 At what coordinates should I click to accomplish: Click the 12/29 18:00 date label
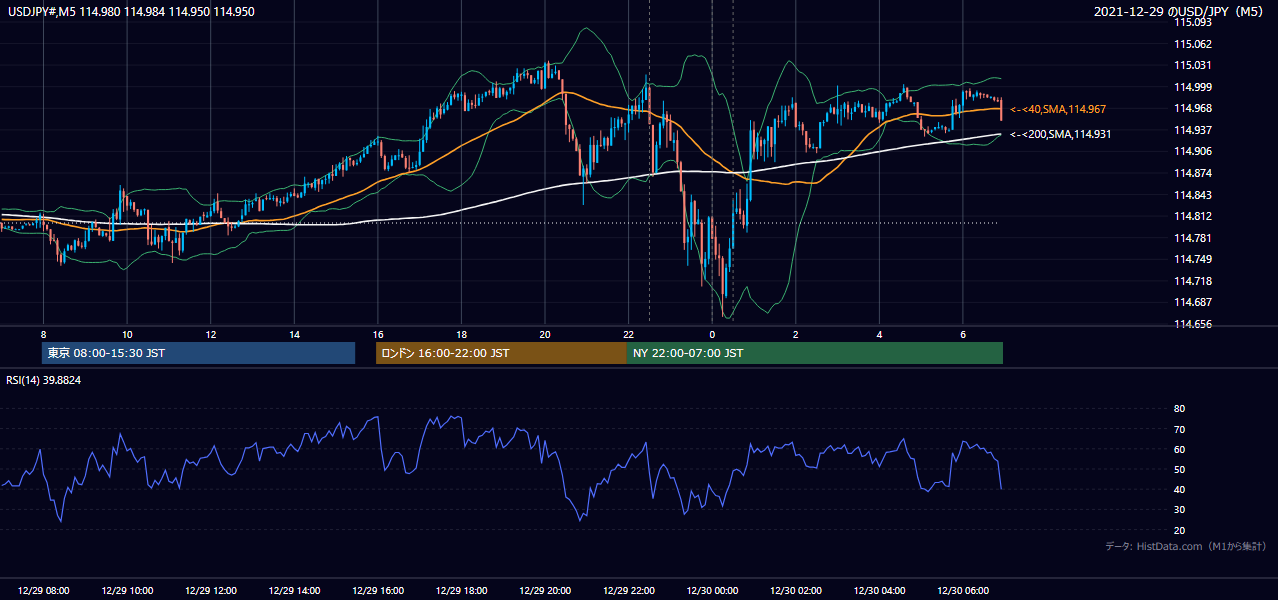[x=462, y=591]
